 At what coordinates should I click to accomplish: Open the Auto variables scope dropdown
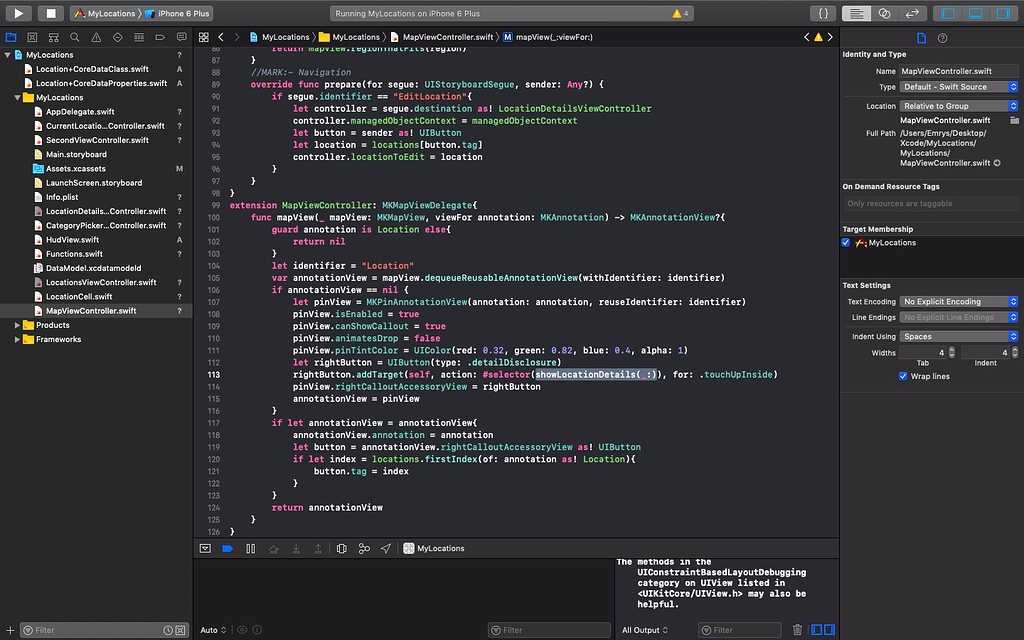pyautogui.click(x=213, y=630)
